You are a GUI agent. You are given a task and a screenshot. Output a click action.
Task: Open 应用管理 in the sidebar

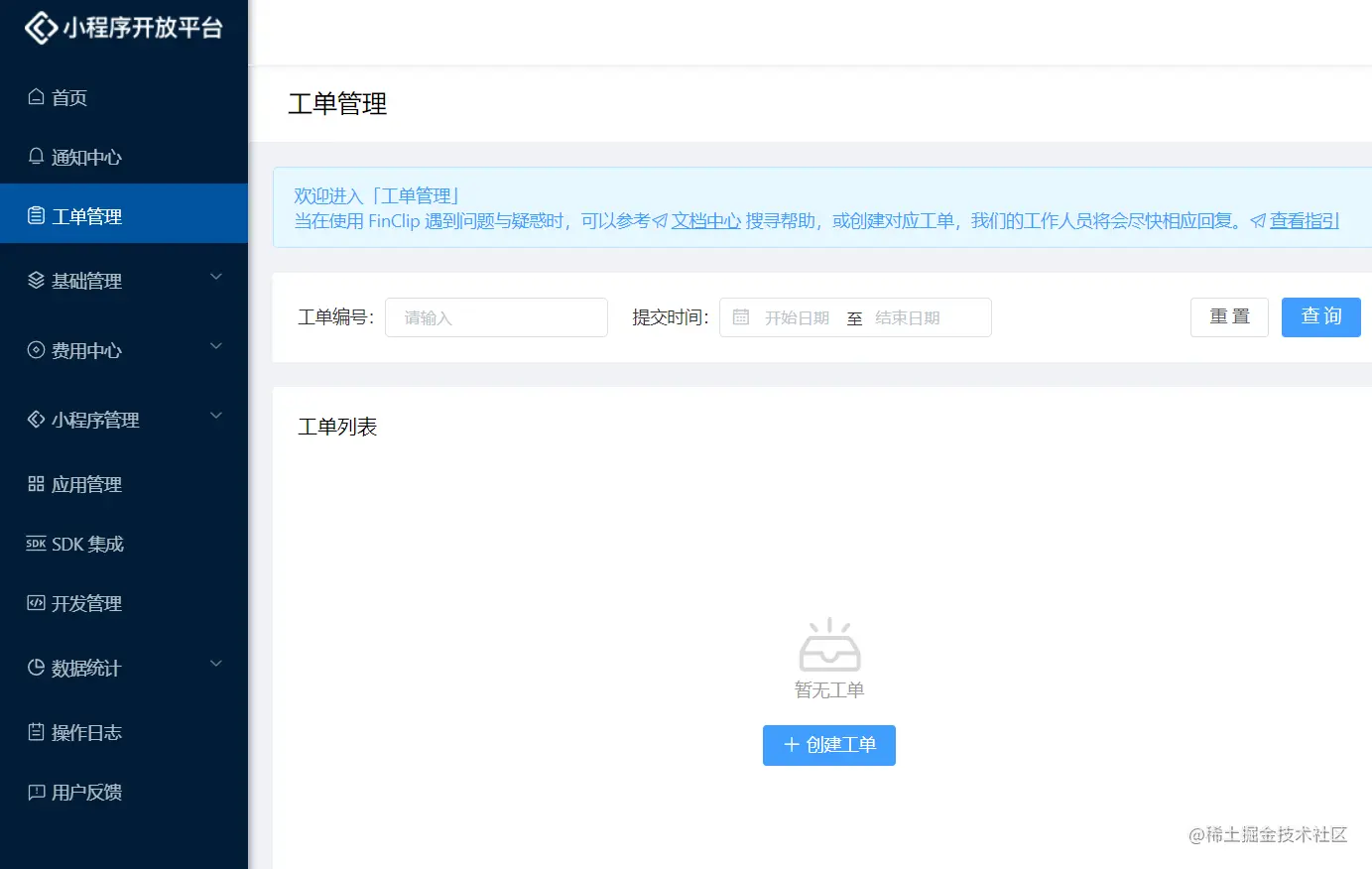[x=124, y=484]
